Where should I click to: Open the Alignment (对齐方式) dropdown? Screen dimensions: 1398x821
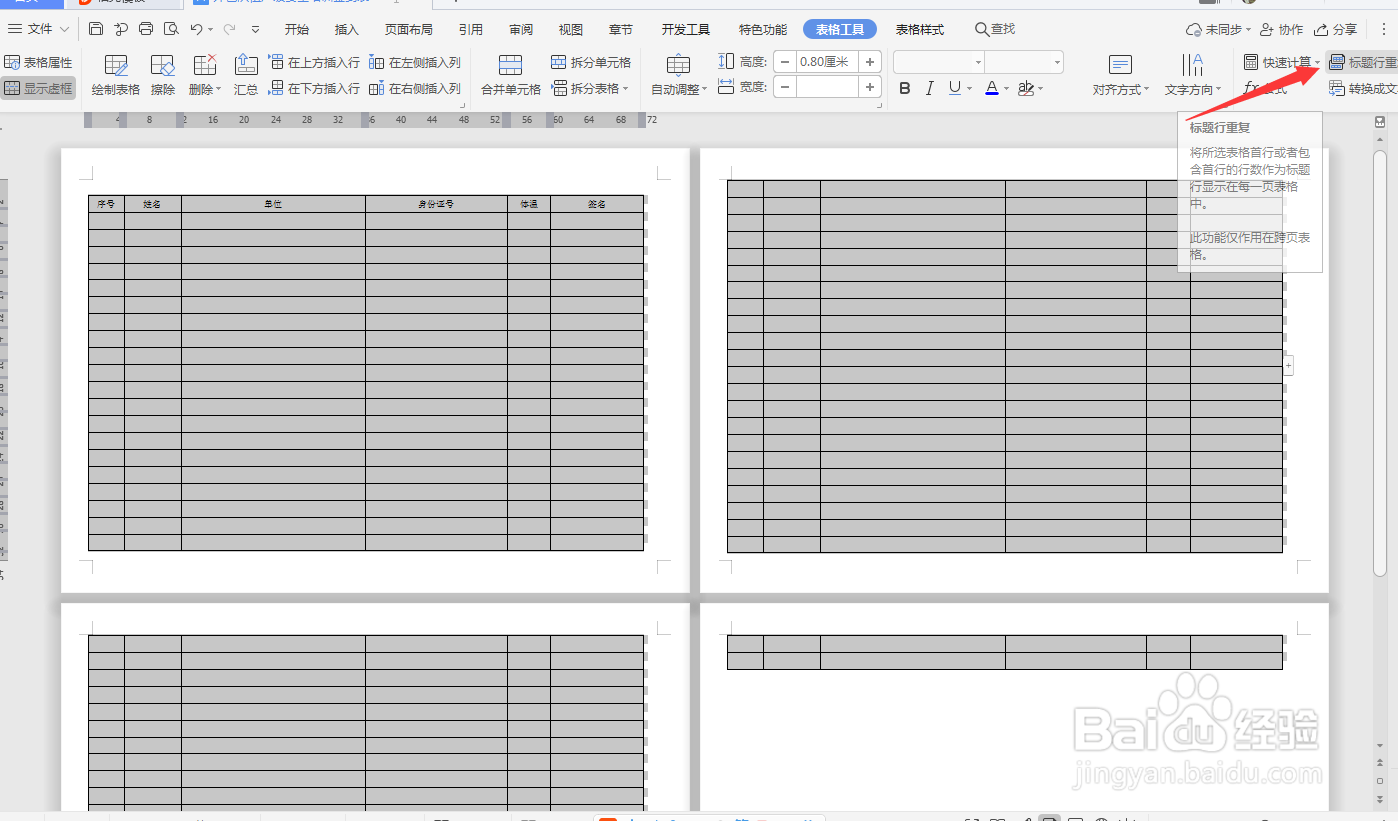tap(1121, 75)
